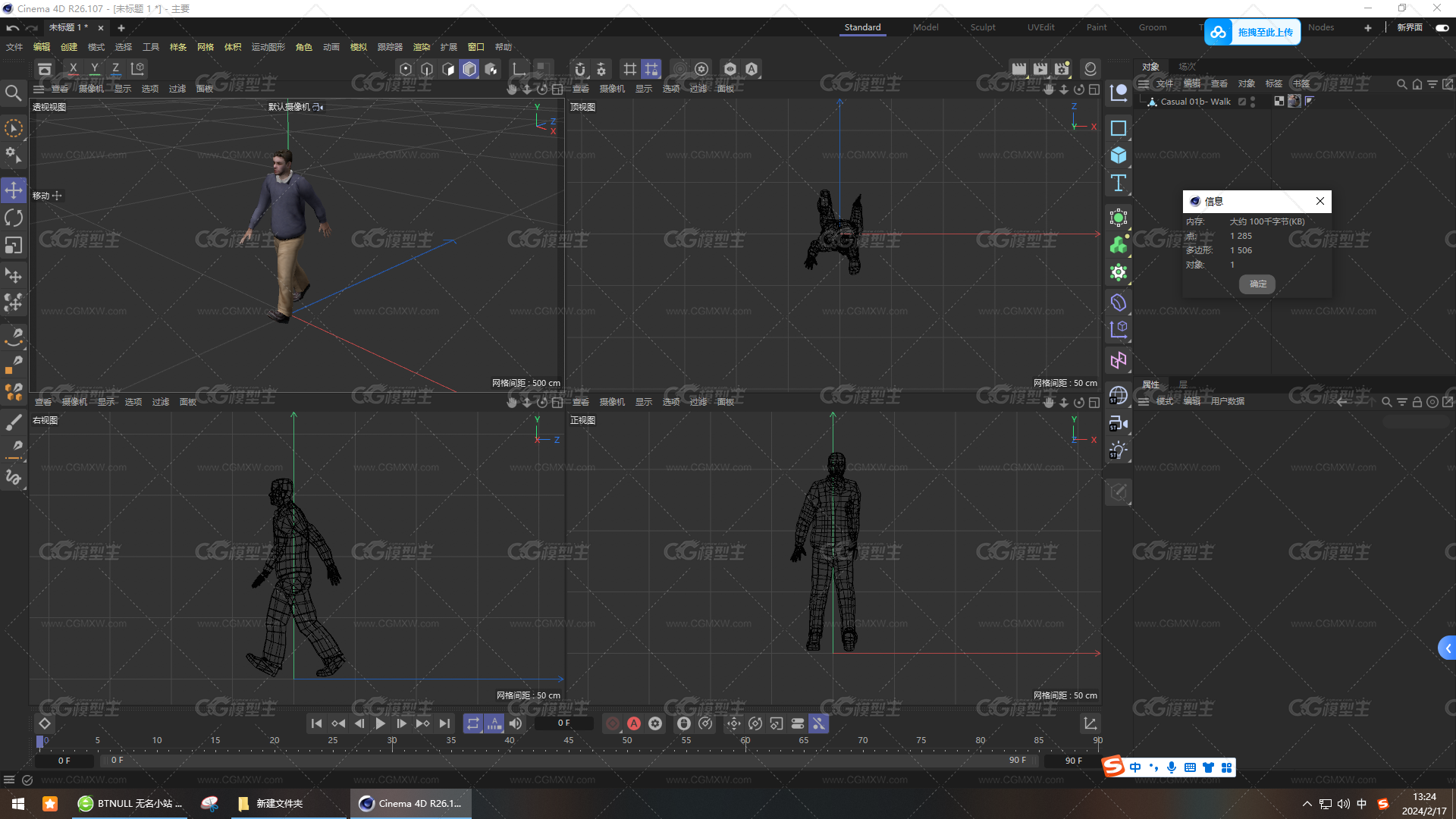Click 确定 button in info dialog

pyautogui.click(x=1257, y=284)
